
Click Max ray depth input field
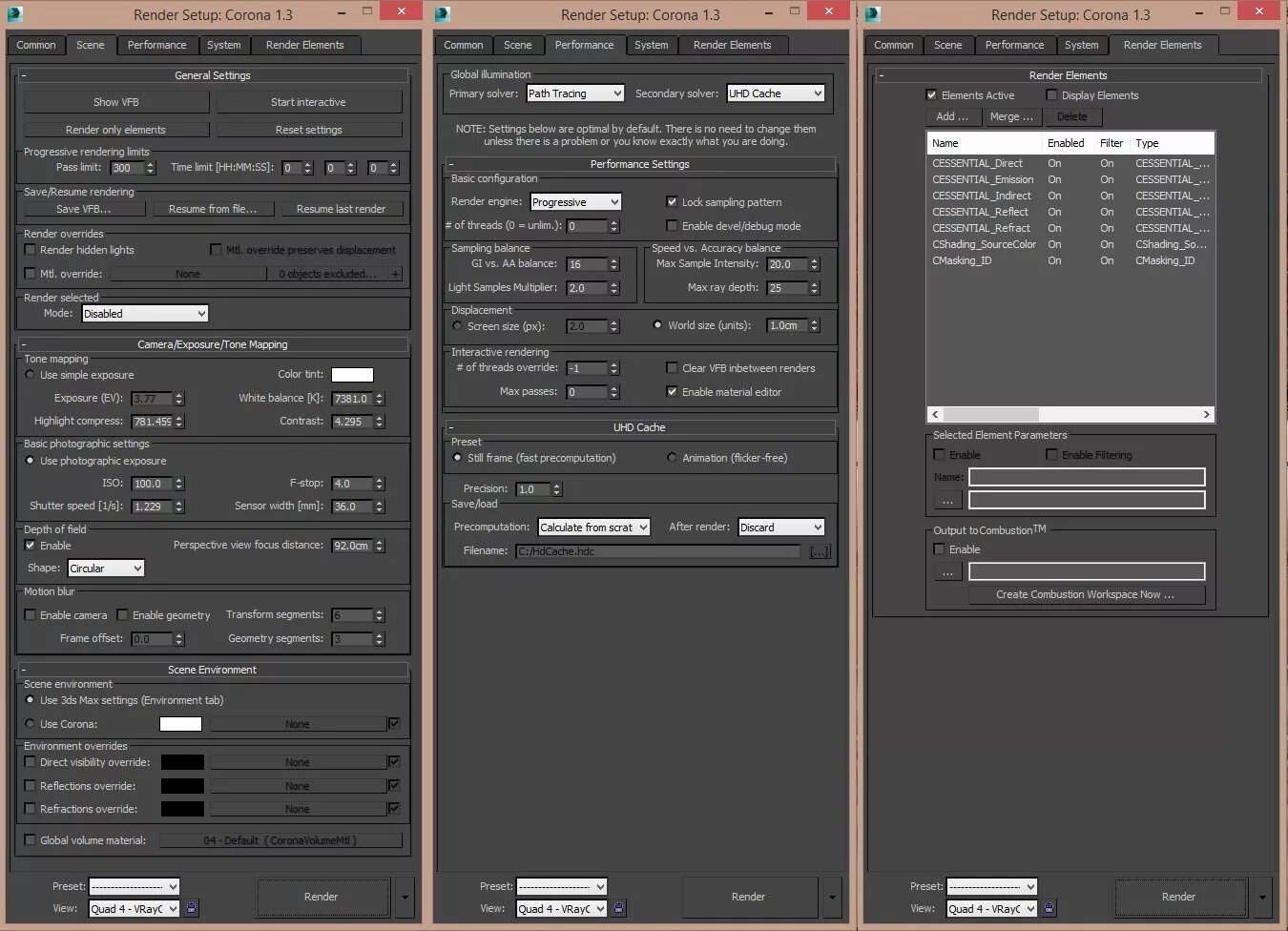point(786,288)
